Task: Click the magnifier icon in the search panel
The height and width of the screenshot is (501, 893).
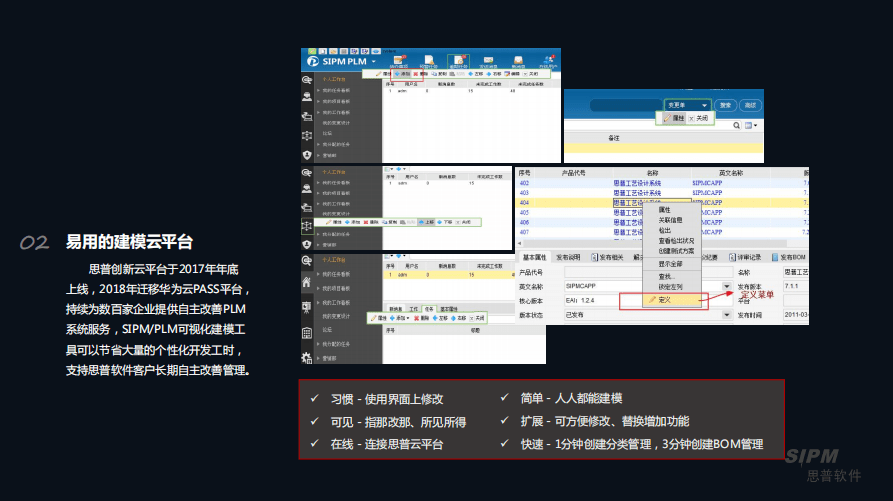Action: (x=736, y=125)
